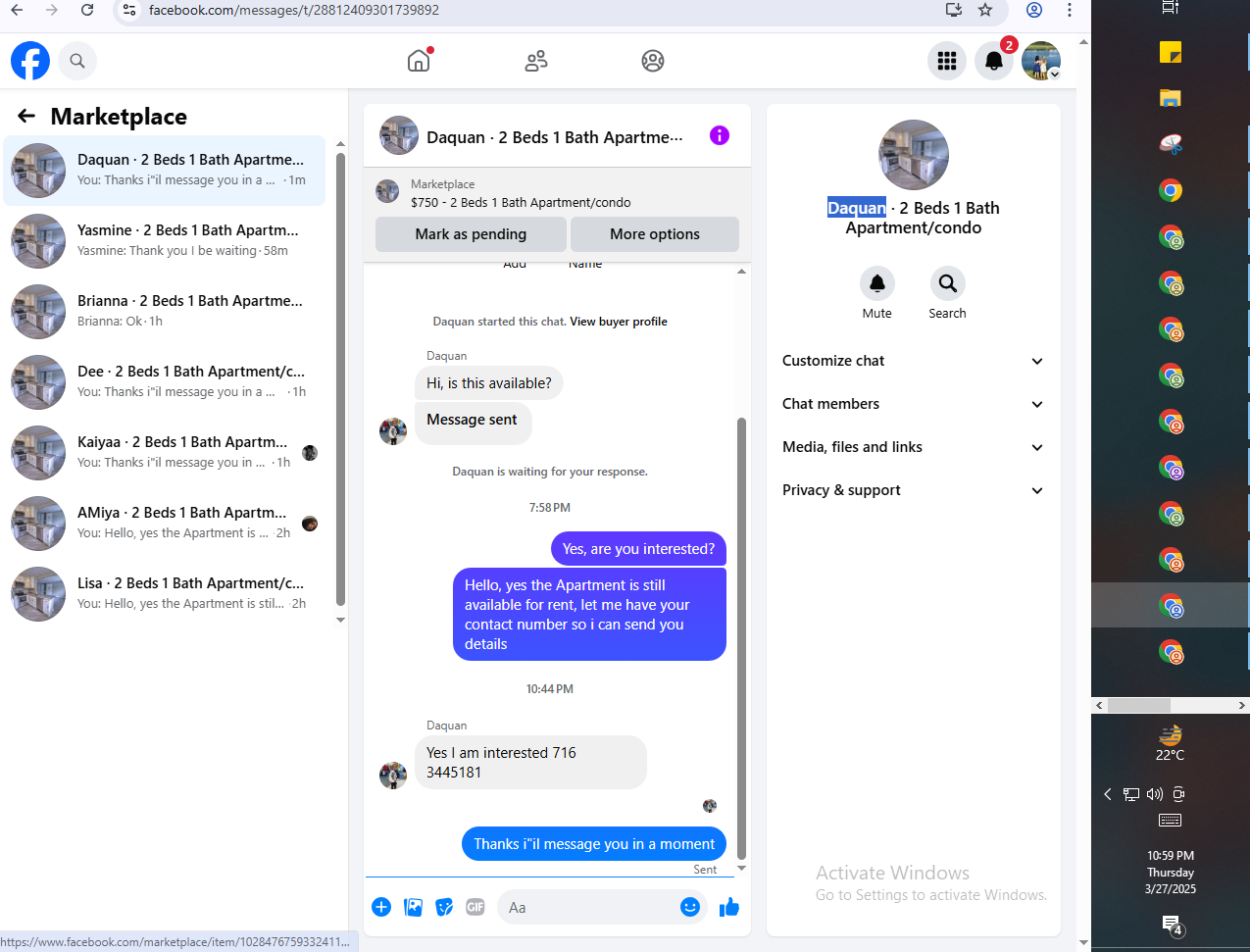Screen dimensions: 1250x952
Task: Click the 'Yes, are you interested?' message
Action: click(638, 549)
